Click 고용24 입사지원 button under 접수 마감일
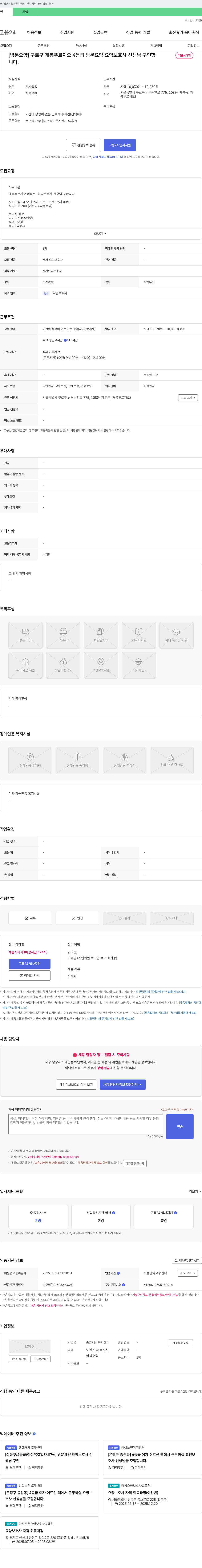Viewport: 202px width, 1568px height. tap(29, 963)
